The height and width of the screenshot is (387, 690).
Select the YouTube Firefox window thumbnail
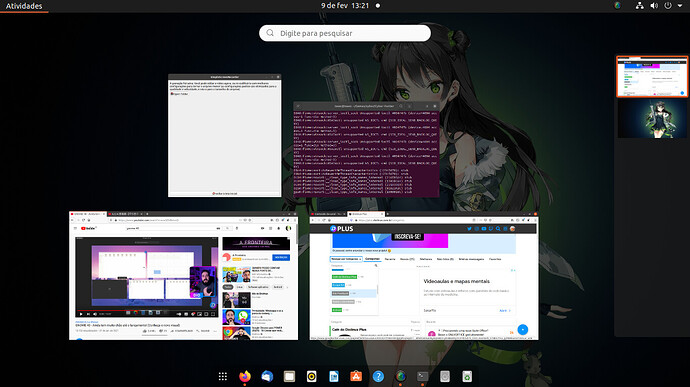pos(184,276)
